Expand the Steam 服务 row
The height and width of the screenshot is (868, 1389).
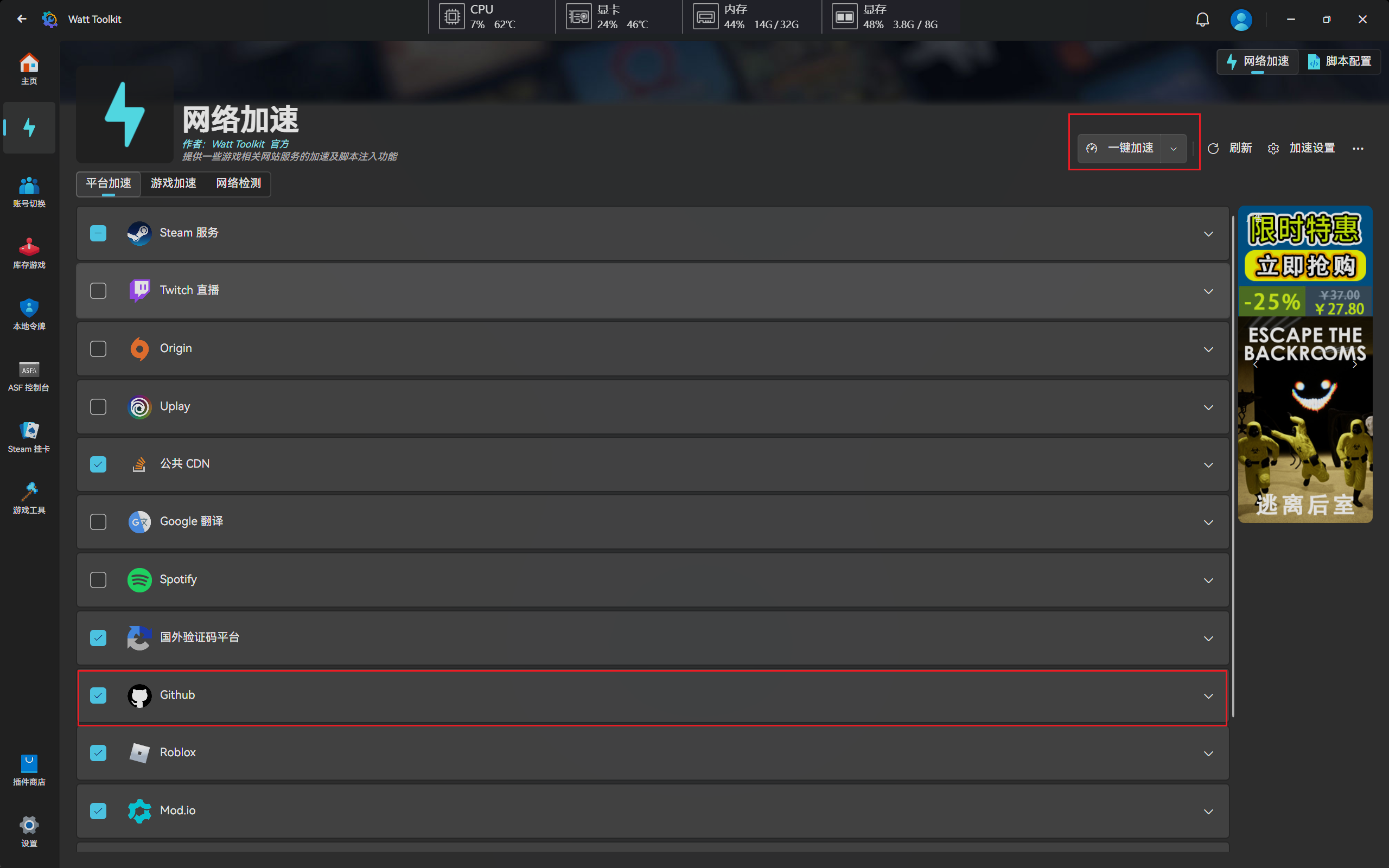pyautogui.click(x=1208, y=234)
